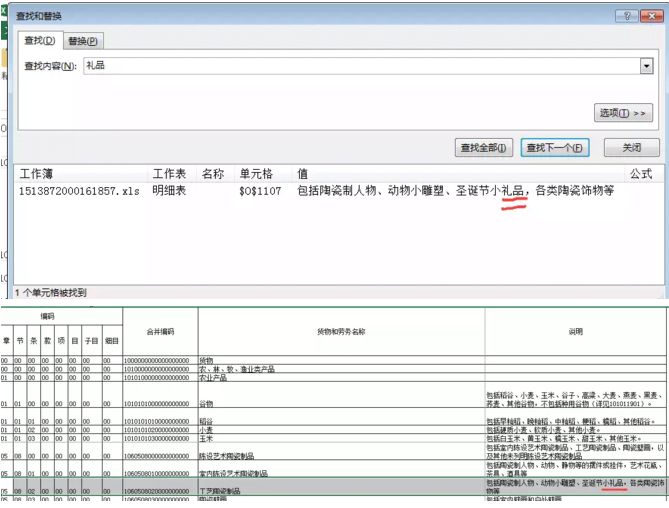This screenshot has width=669, height=508.
Task: Sort results by 工作表 column header
Action: pyautogui.click(x=168, y=174)
